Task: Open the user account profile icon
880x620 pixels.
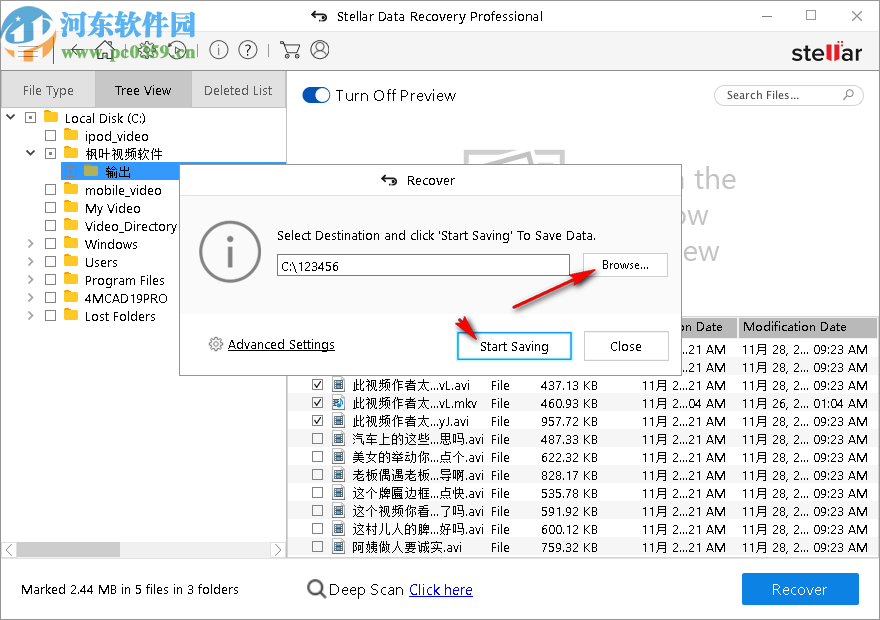Action: pyautogui.click(x=320, y=49)
